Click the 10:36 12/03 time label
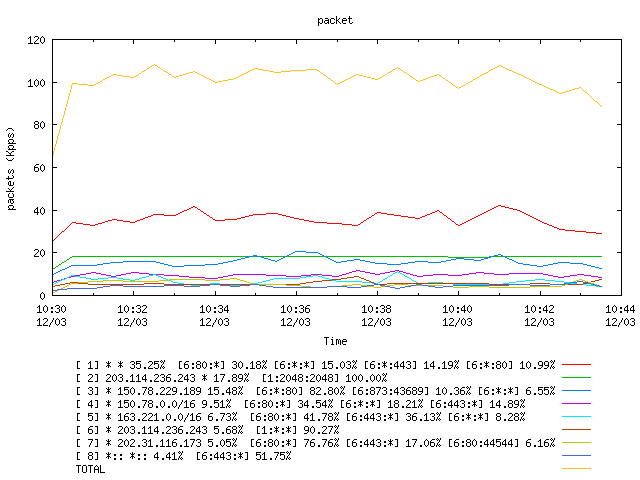Image resolution: width=640 pixels, height=480 pixels. [295, 316]
